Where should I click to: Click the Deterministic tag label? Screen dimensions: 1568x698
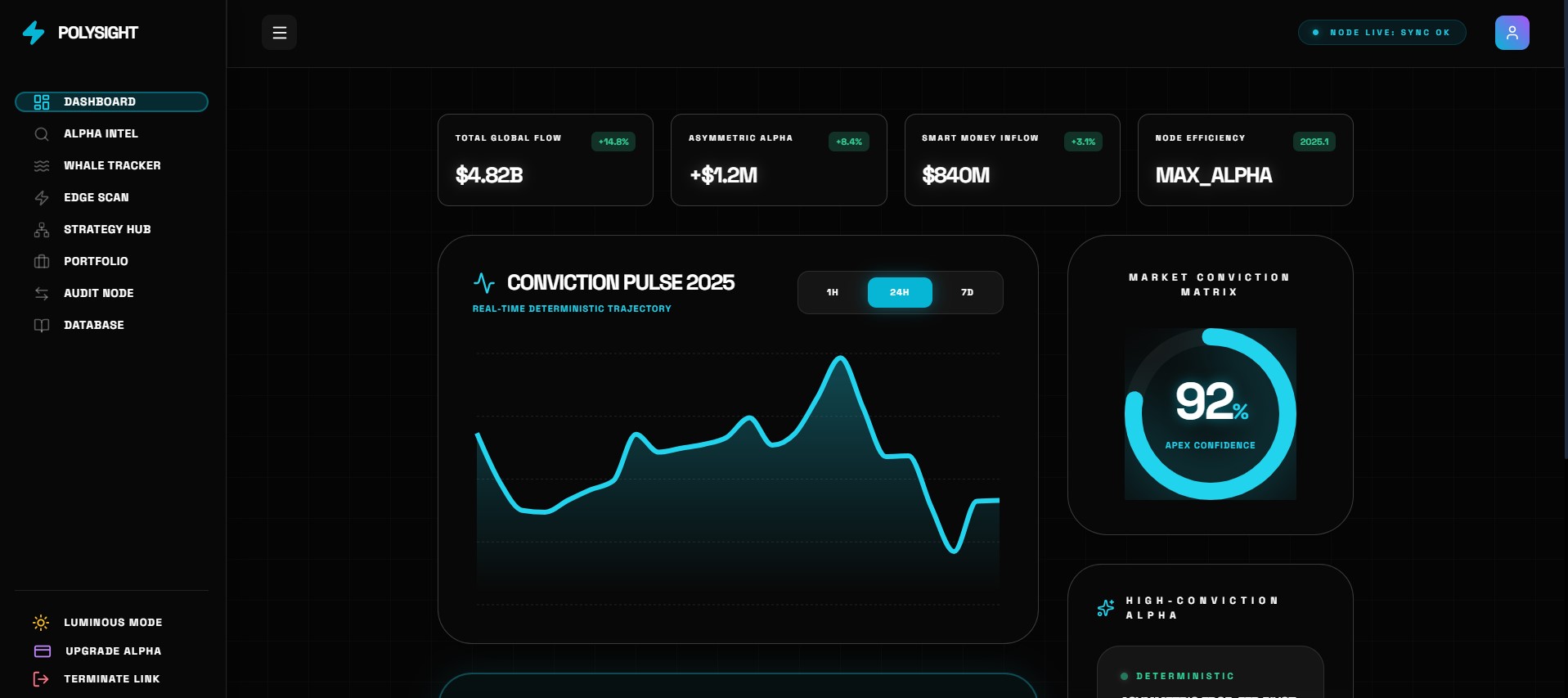point(1185,677)
